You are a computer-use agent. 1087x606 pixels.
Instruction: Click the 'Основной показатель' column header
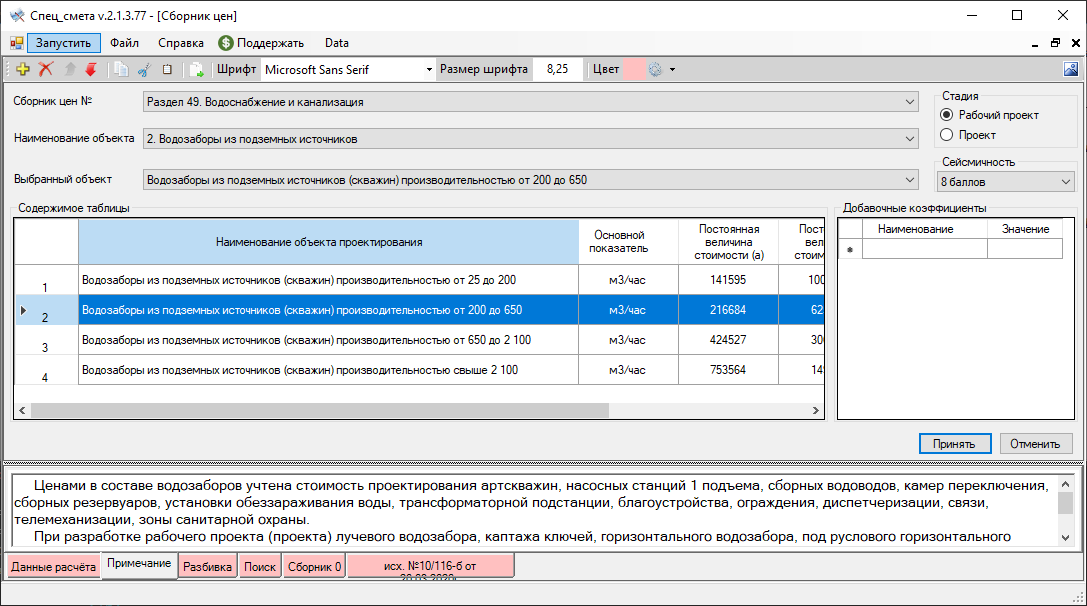coord(629,242)
